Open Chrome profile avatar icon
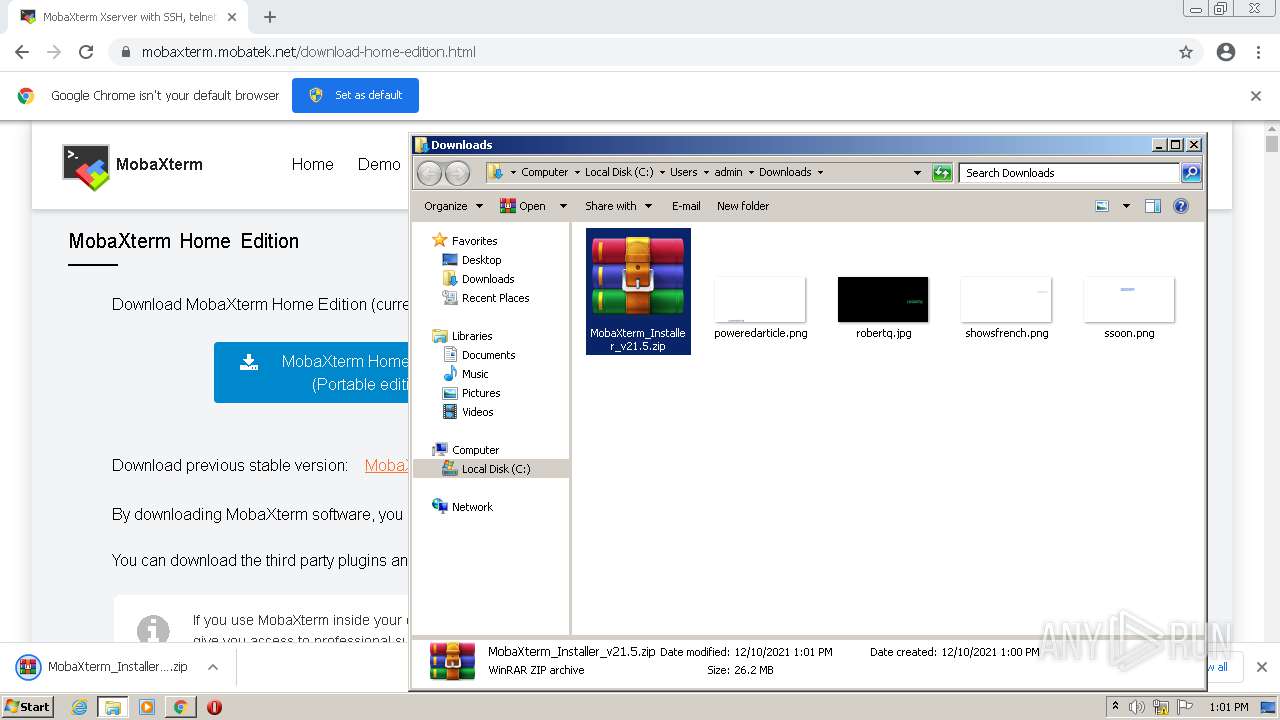 [1226, 52]
